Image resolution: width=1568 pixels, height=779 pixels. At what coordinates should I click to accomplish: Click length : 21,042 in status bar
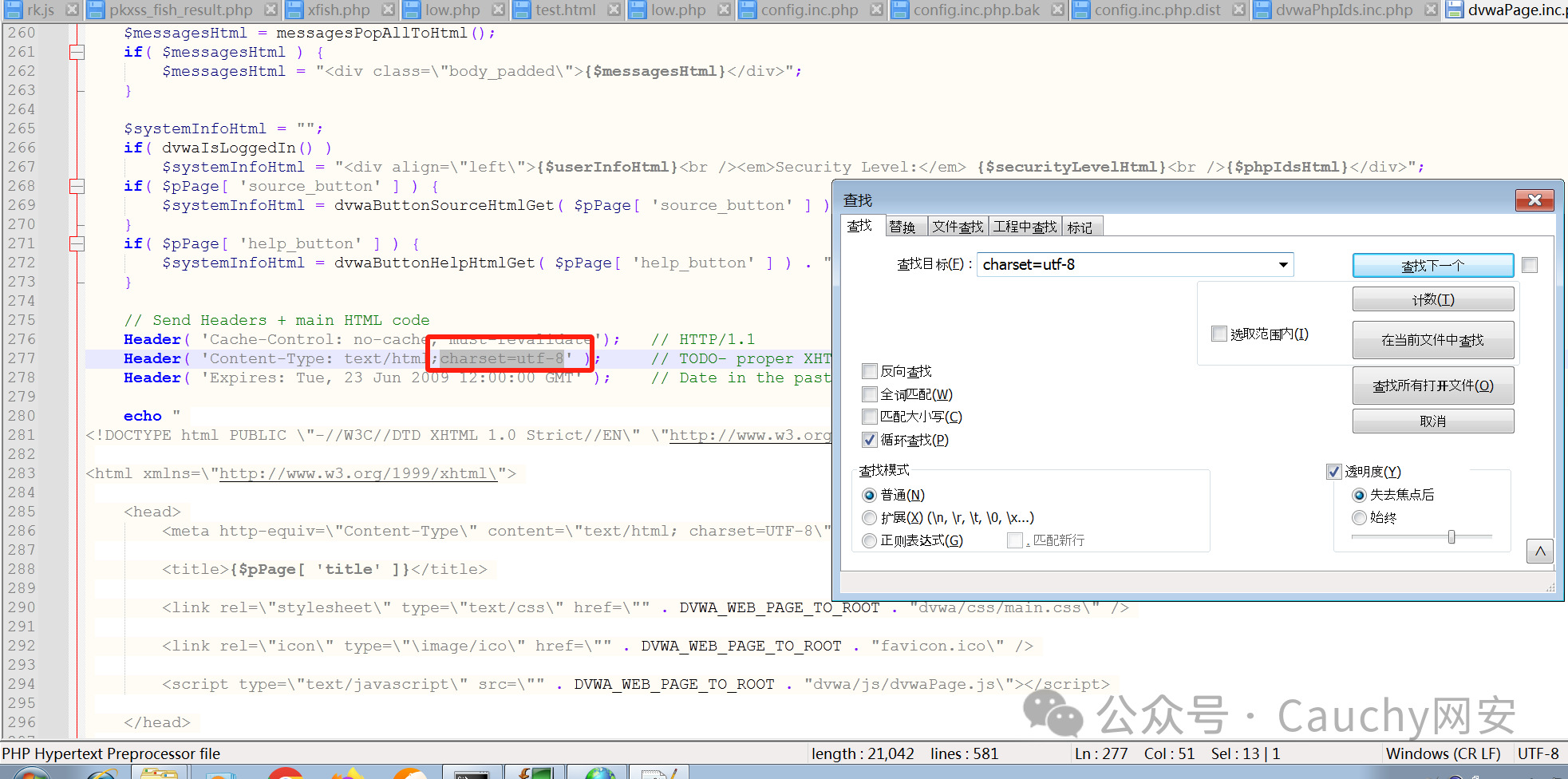click(863, 753)
